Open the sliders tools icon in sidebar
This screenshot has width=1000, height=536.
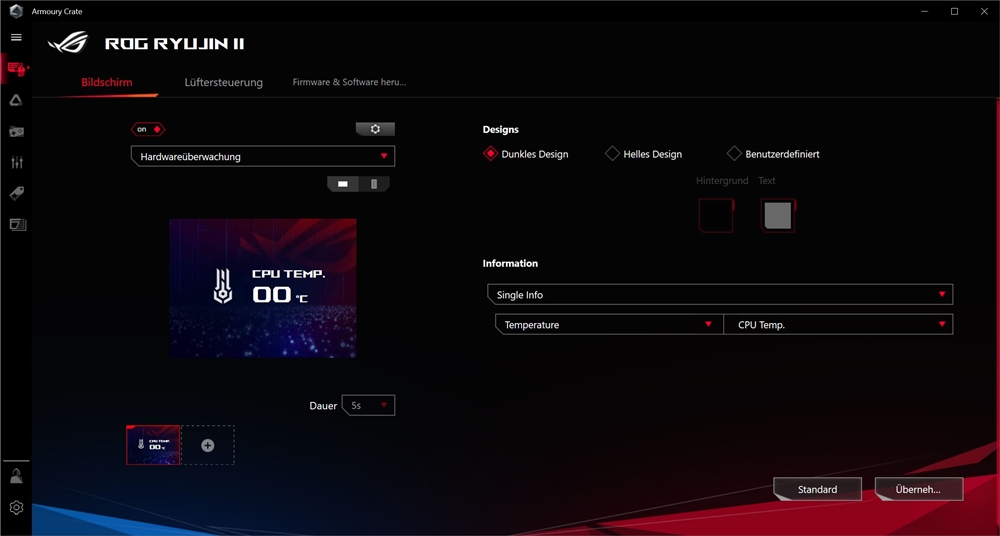(17, 162)
